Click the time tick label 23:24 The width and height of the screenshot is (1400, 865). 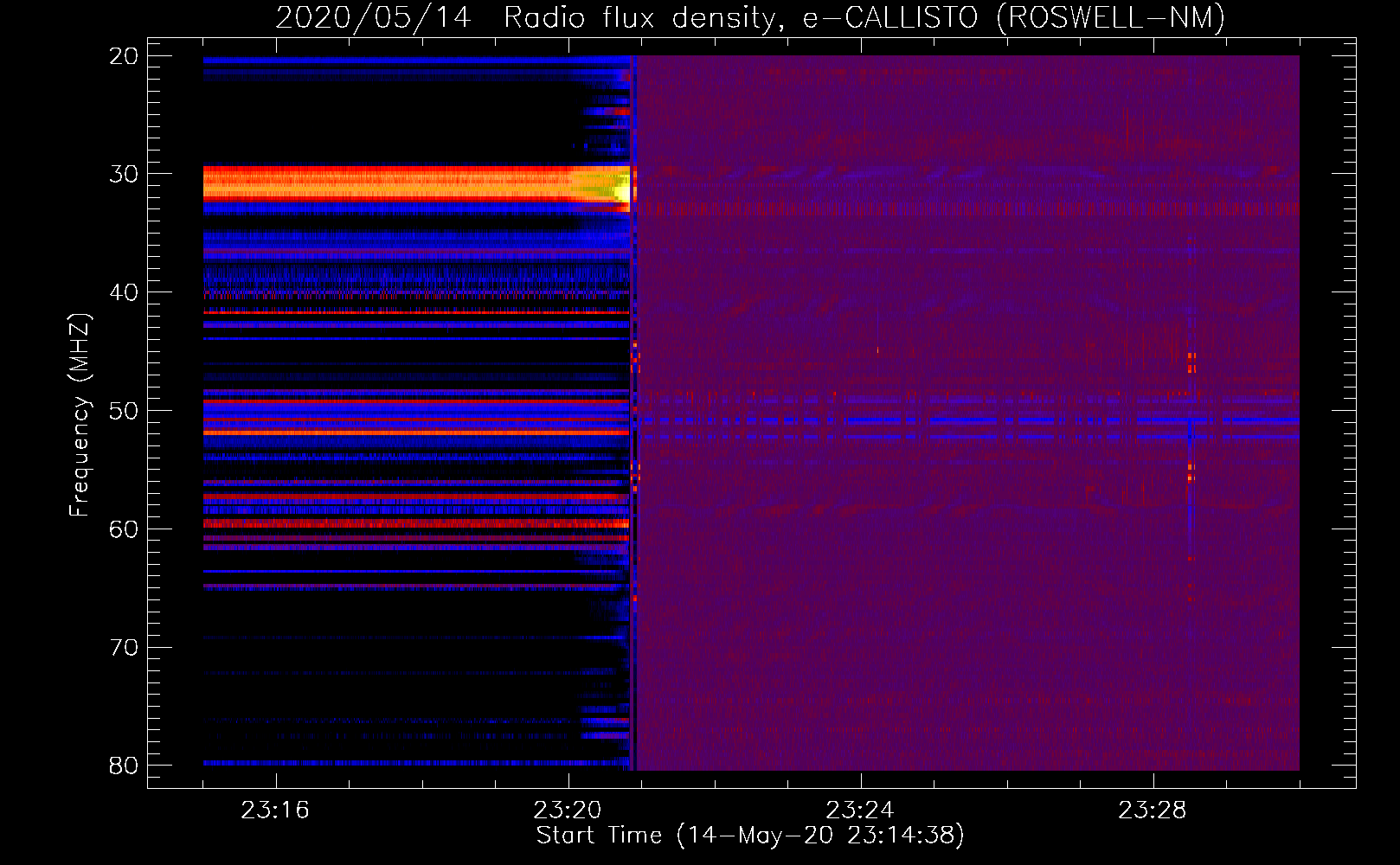(x=859, y=811)
